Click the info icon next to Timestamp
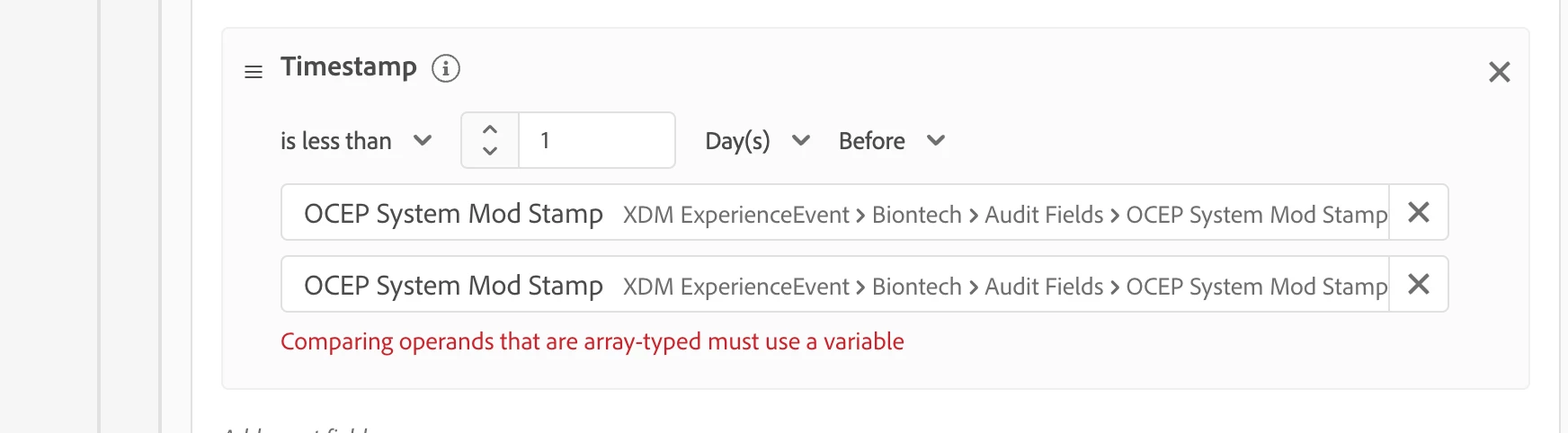Viewport: 1568px width, 433px height. (446, 68)
